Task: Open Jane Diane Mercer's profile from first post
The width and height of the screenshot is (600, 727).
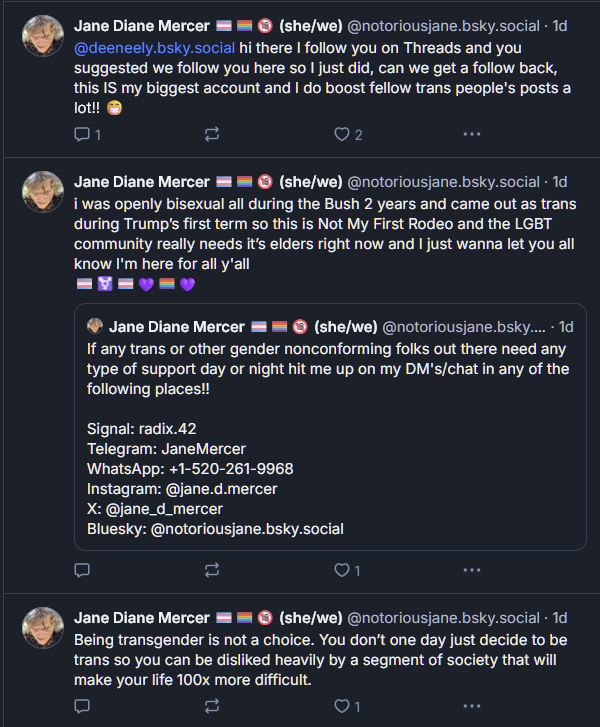Action: click(x=142, y=27)
